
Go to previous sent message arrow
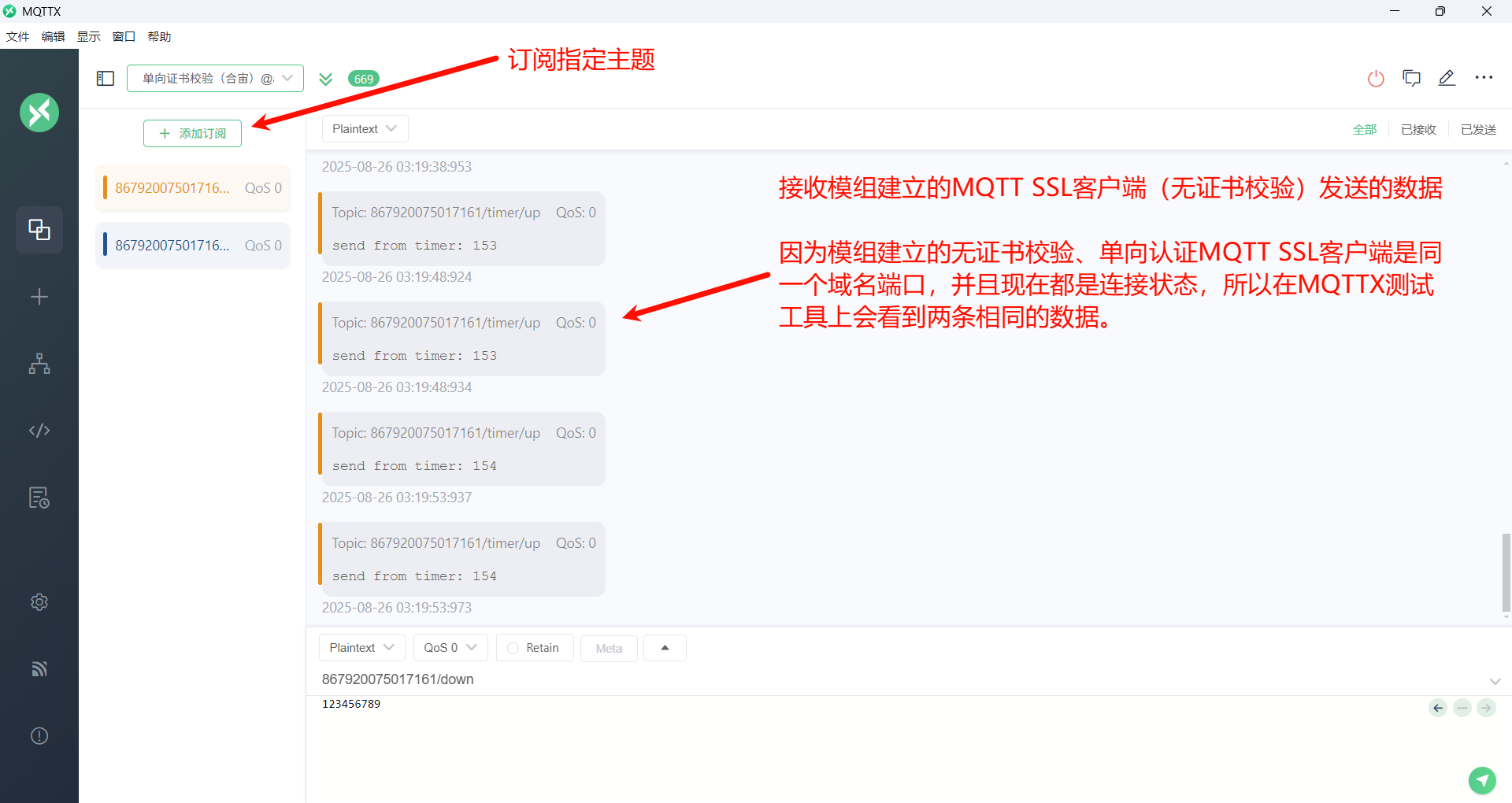[x=1438, y=708]
